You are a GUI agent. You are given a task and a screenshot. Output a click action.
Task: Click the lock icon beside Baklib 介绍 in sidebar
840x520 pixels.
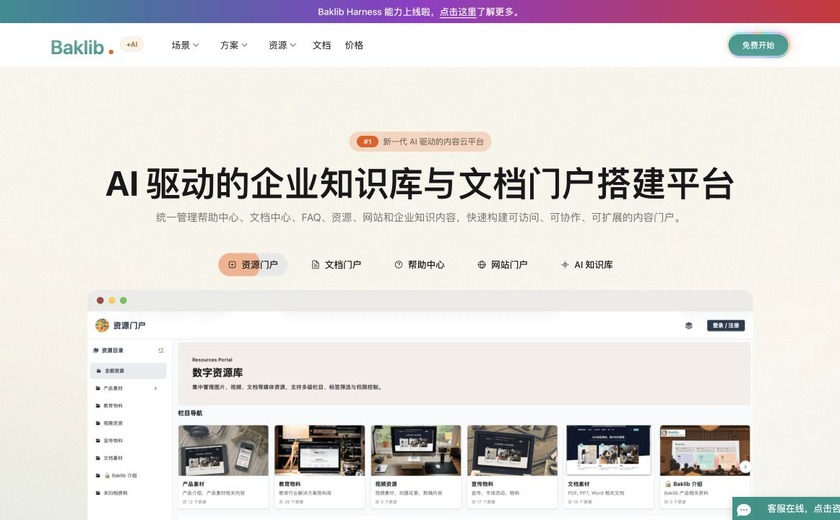107,475
